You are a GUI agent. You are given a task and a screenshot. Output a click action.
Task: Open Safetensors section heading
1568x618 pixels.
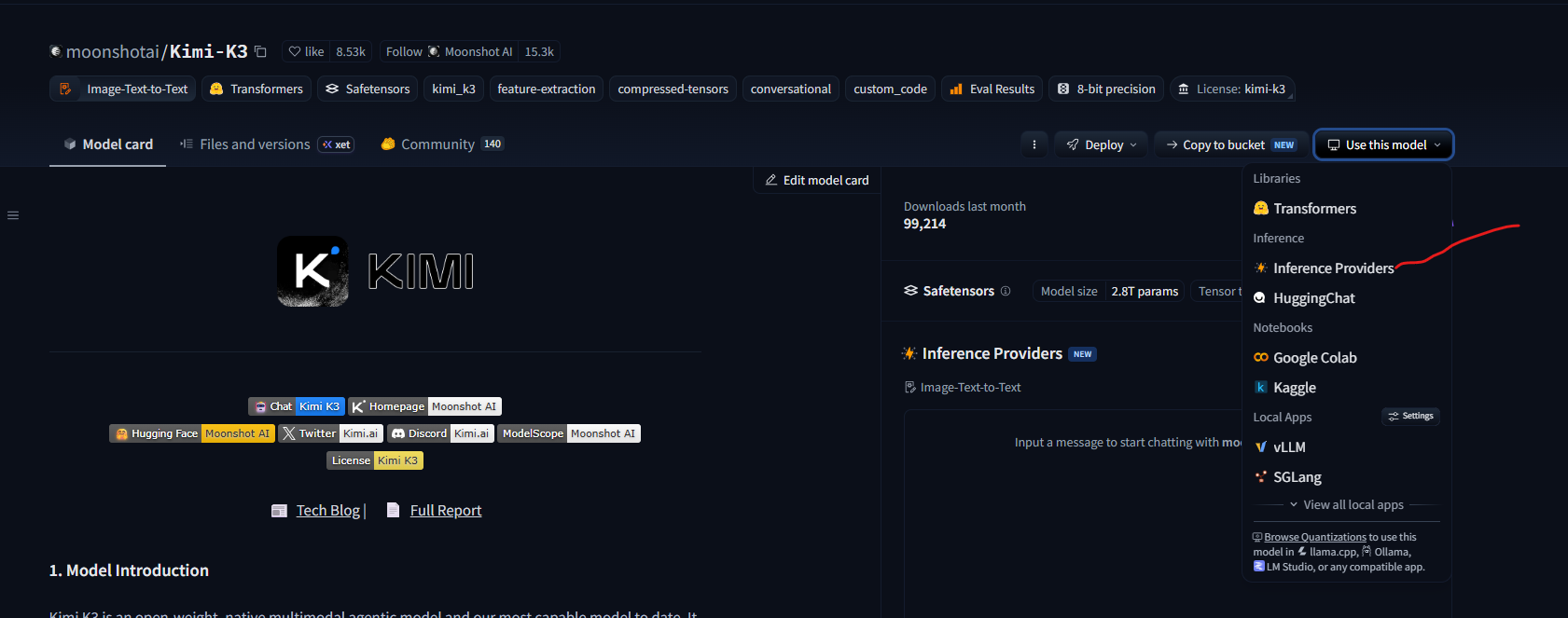click(x=949, y=291)
